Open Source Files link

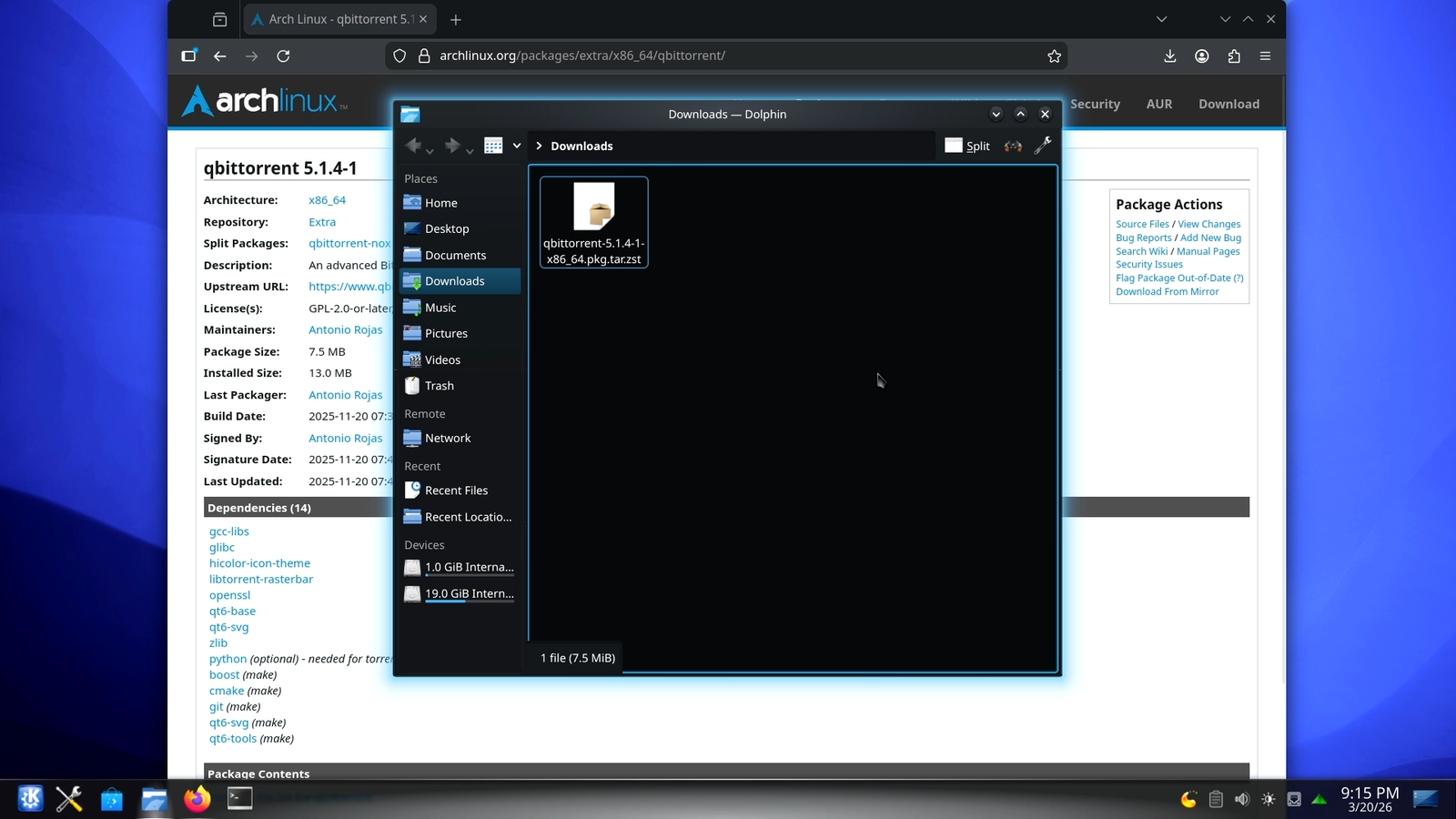[x=1142, y=224]
